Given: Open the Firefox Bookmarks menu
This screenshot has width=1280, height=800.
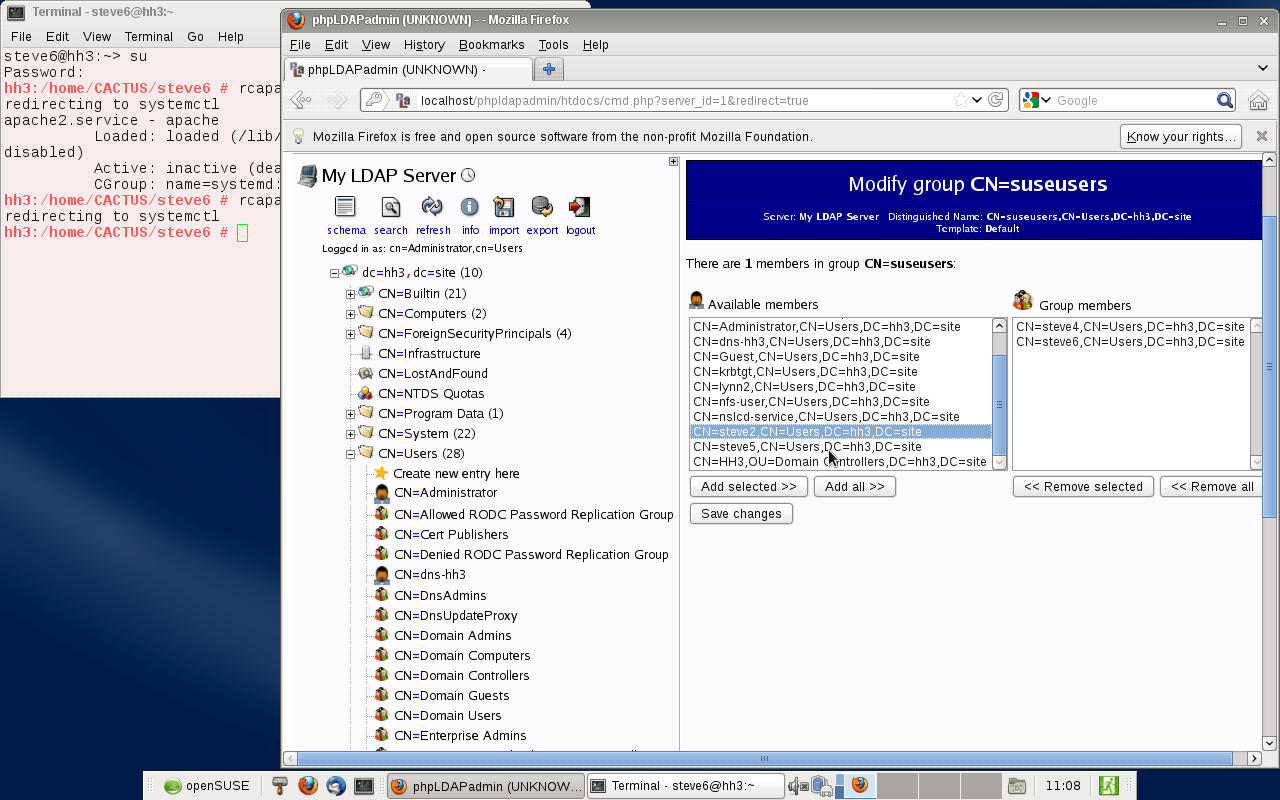Looking at the screenshot, I should pyautogui.click(x=492, y=45).
